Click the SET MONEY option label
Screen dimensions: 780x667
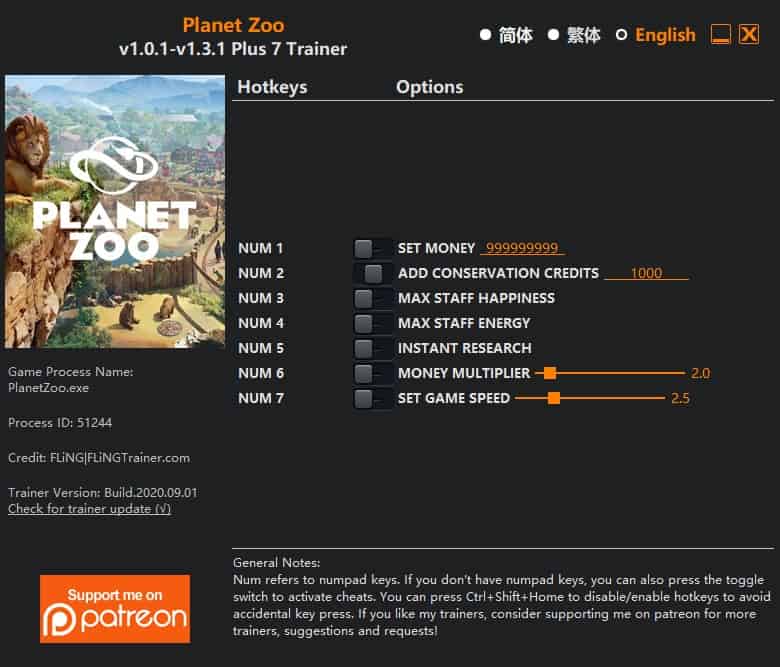click(x=436, y=248)
